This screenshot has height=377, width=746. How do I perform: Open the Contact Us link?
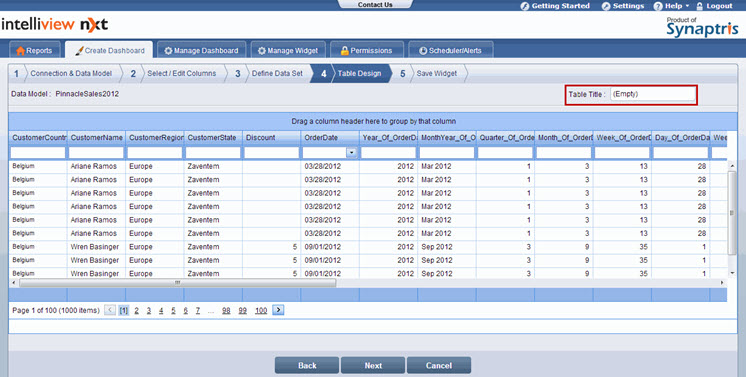(375, 4)
